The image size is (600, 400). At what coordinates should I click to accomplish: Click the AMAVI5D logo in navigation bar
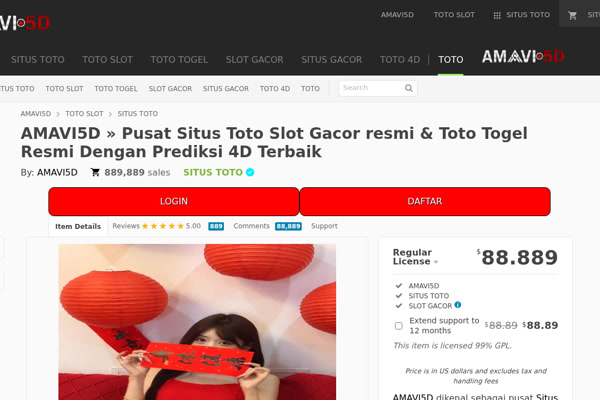tap(523, 57)
